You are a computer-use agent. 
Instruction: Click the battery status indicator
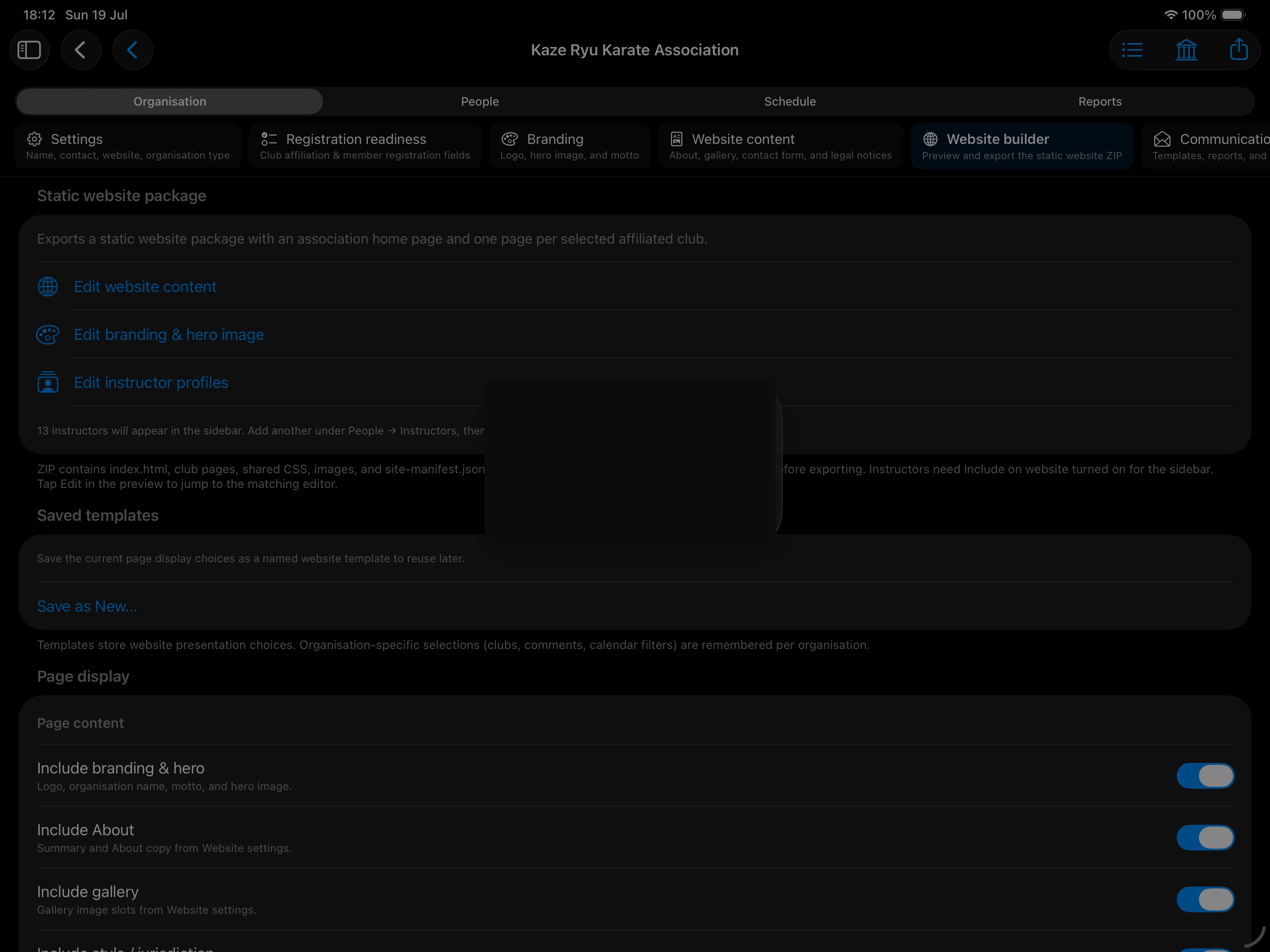click(x=1233, y=15)
